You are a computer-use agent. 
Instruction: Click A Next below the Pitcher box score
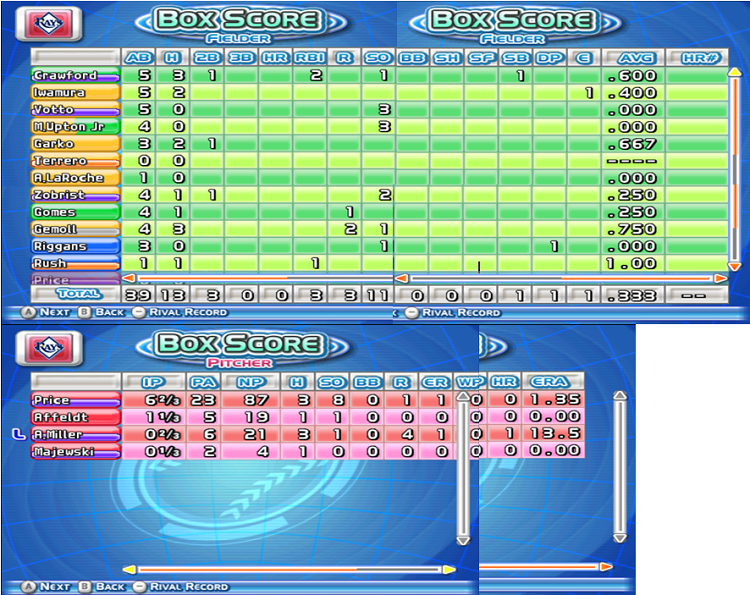pyautogui.click(x=46, y=587)
